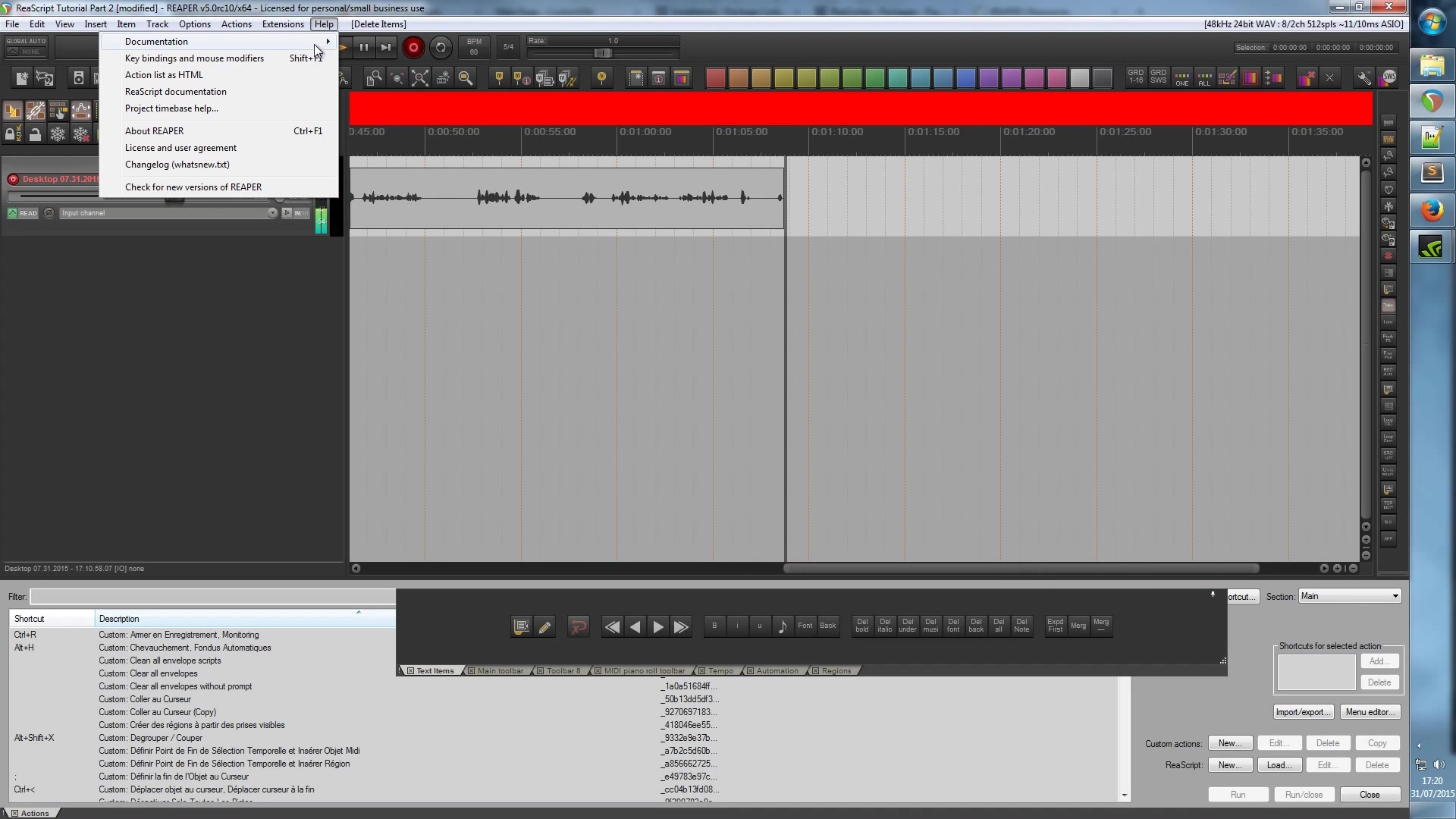Select ReaScript documentation menu entry
1456x819 pixels.
[x=176, y=92]
